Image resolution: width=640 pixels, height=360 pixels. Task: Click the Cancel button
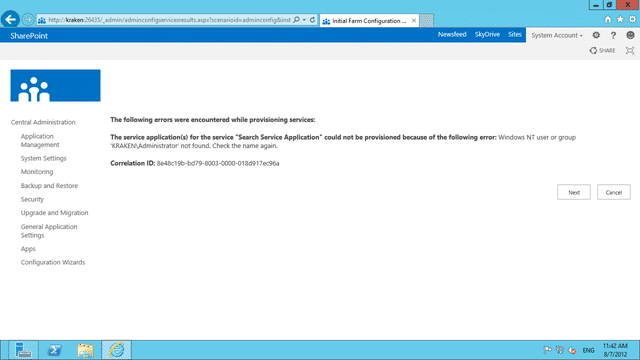[x=613, y=192]
